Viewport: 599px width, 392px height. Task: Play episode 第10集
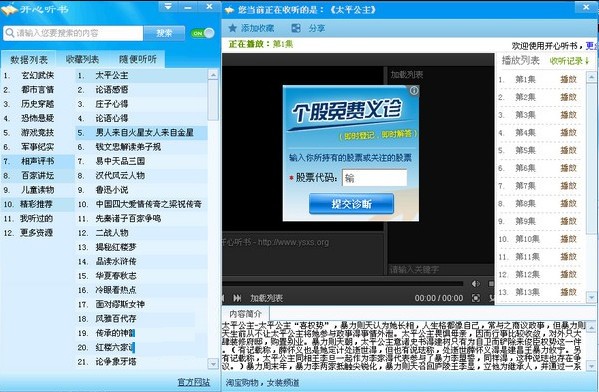[568, 239]
